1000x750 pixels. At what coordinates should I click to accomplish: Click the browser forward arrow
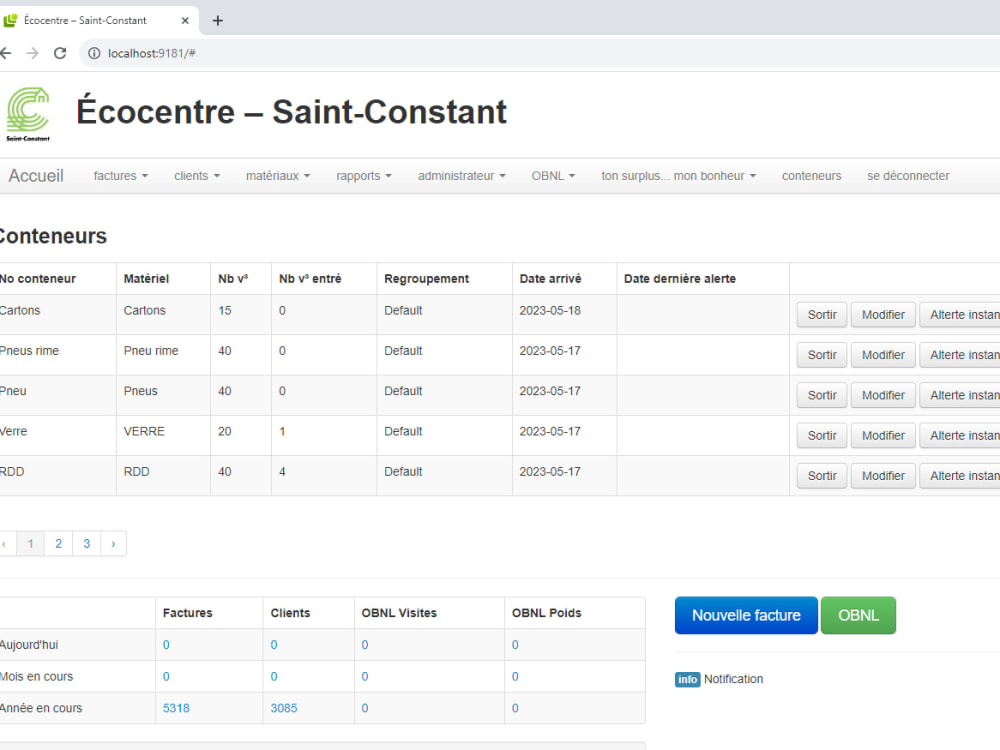point(33,53)
